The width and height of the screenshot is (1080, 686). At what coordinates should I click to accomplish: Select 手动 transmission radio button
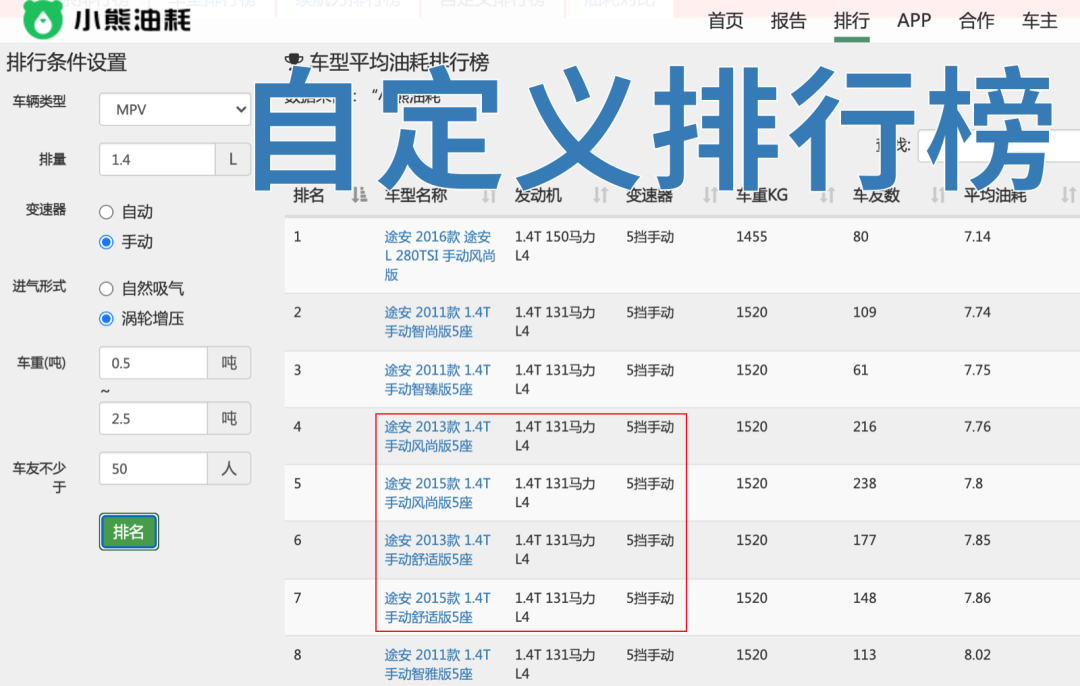click(x=106, y=242)
